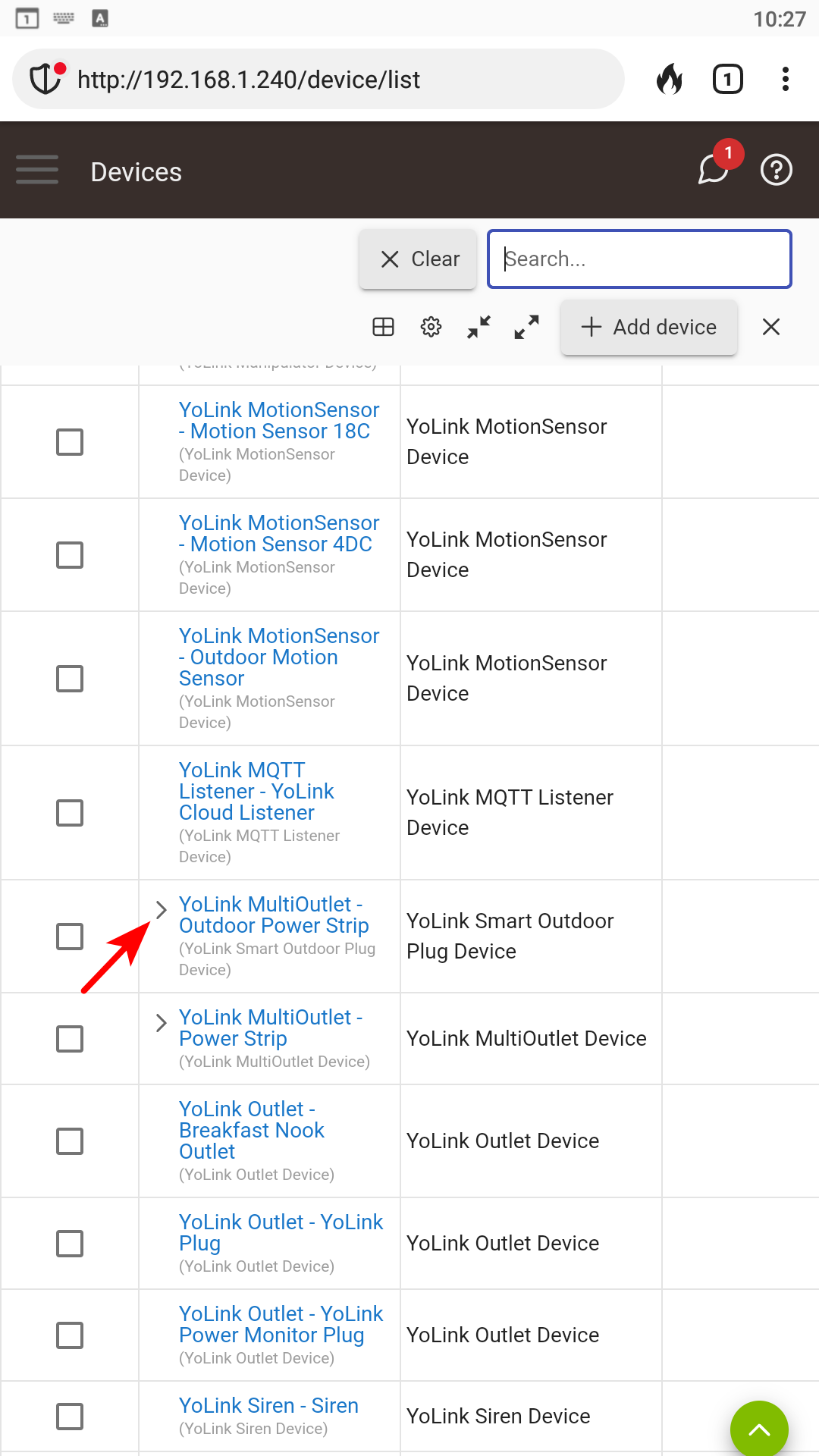Check the Outdoor Power Strip row checkbox
819x1456 pixels.
tap(70, 937)
